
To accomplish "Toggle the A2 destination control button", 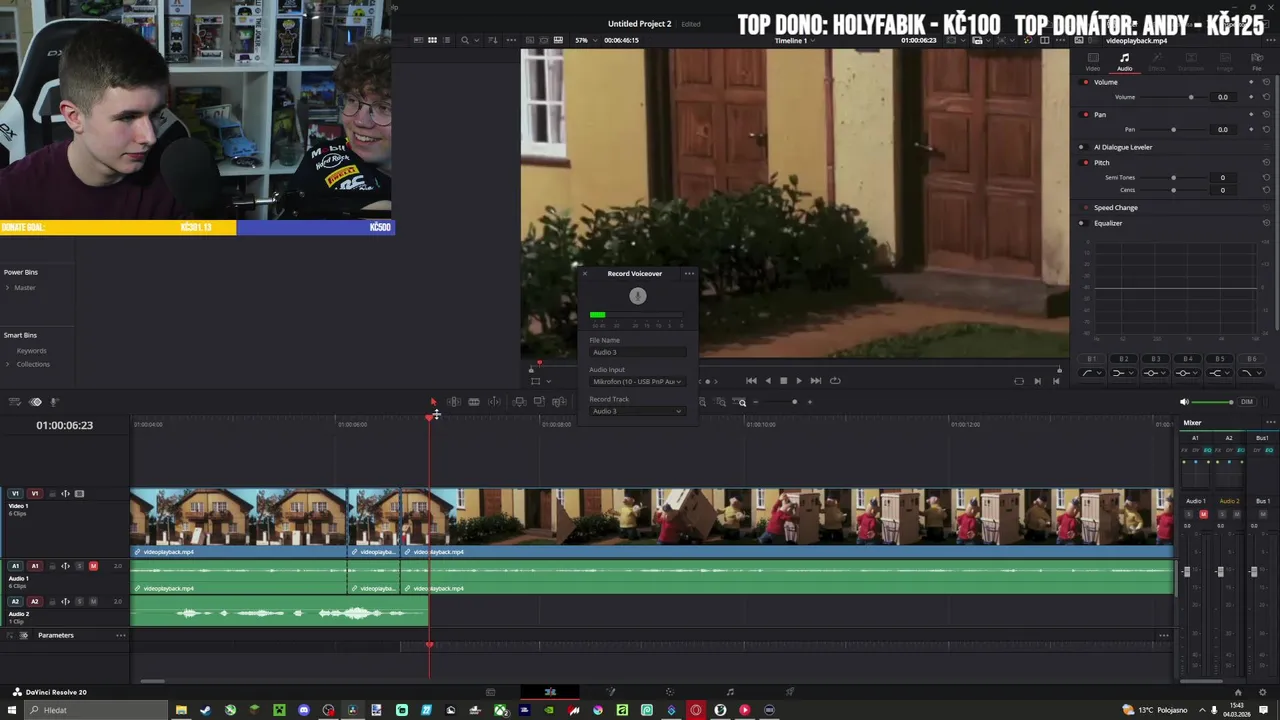I will coord(34,602).
